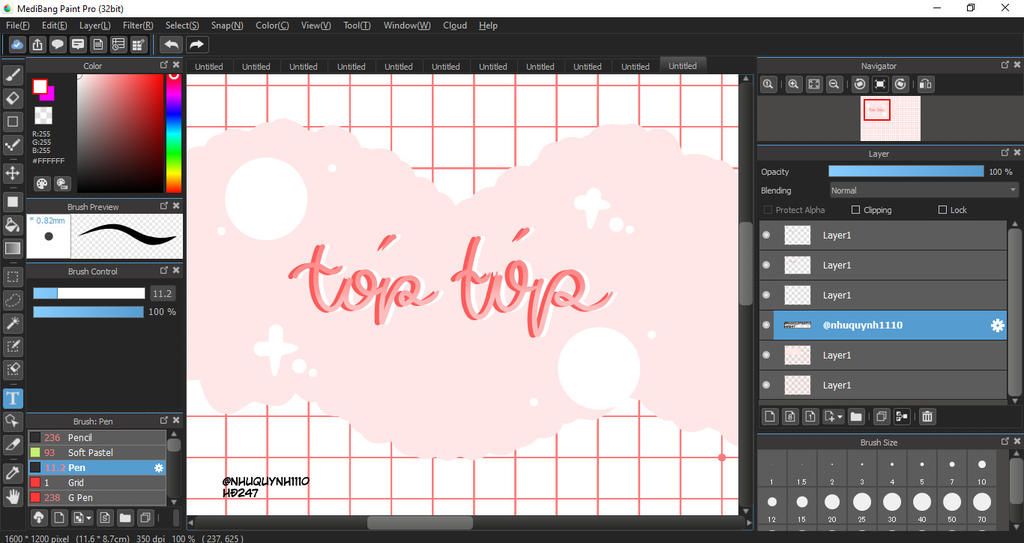Select the Text tool

tap(12, 398)
